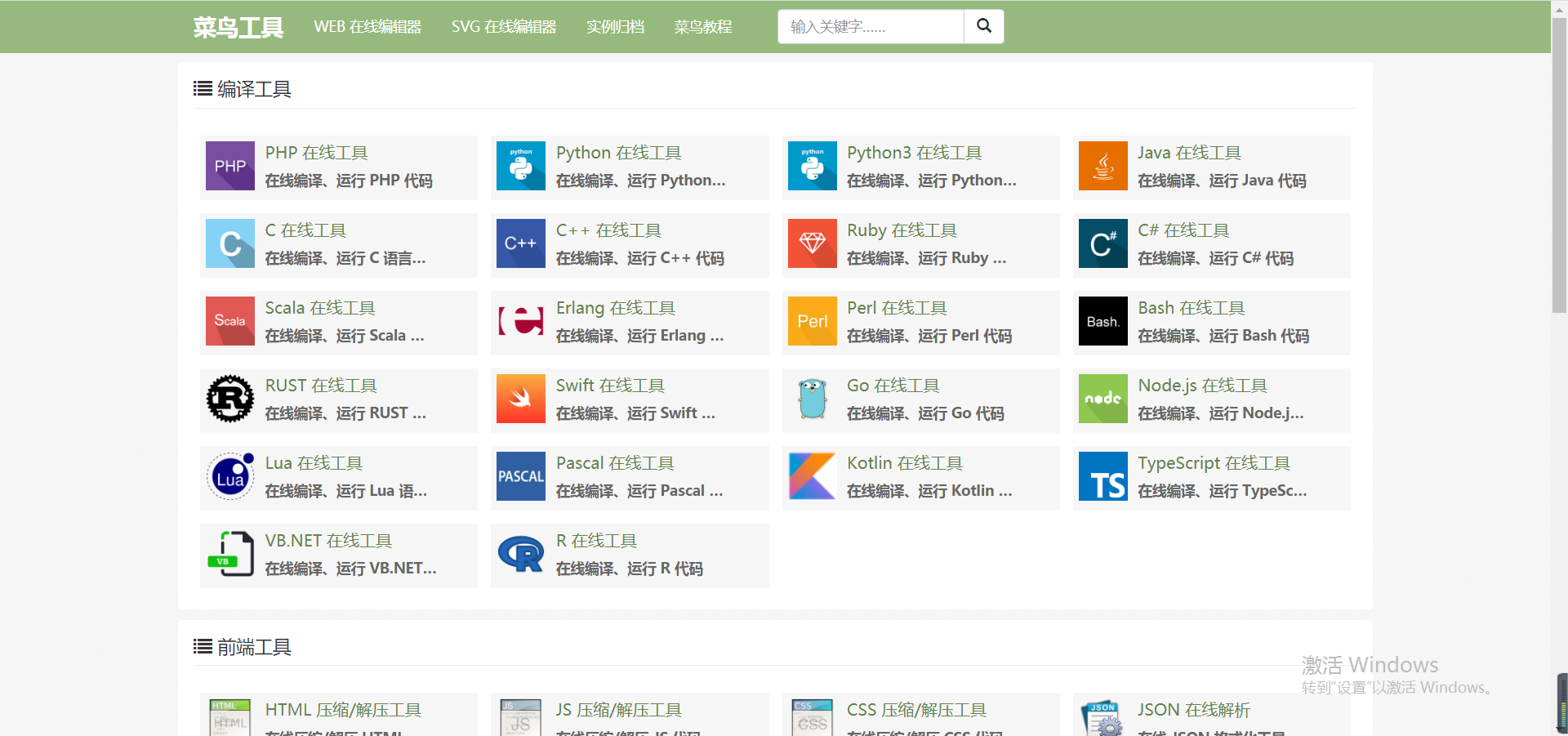
Task: Click the light blue C language icon
Action: pos(230,243)
